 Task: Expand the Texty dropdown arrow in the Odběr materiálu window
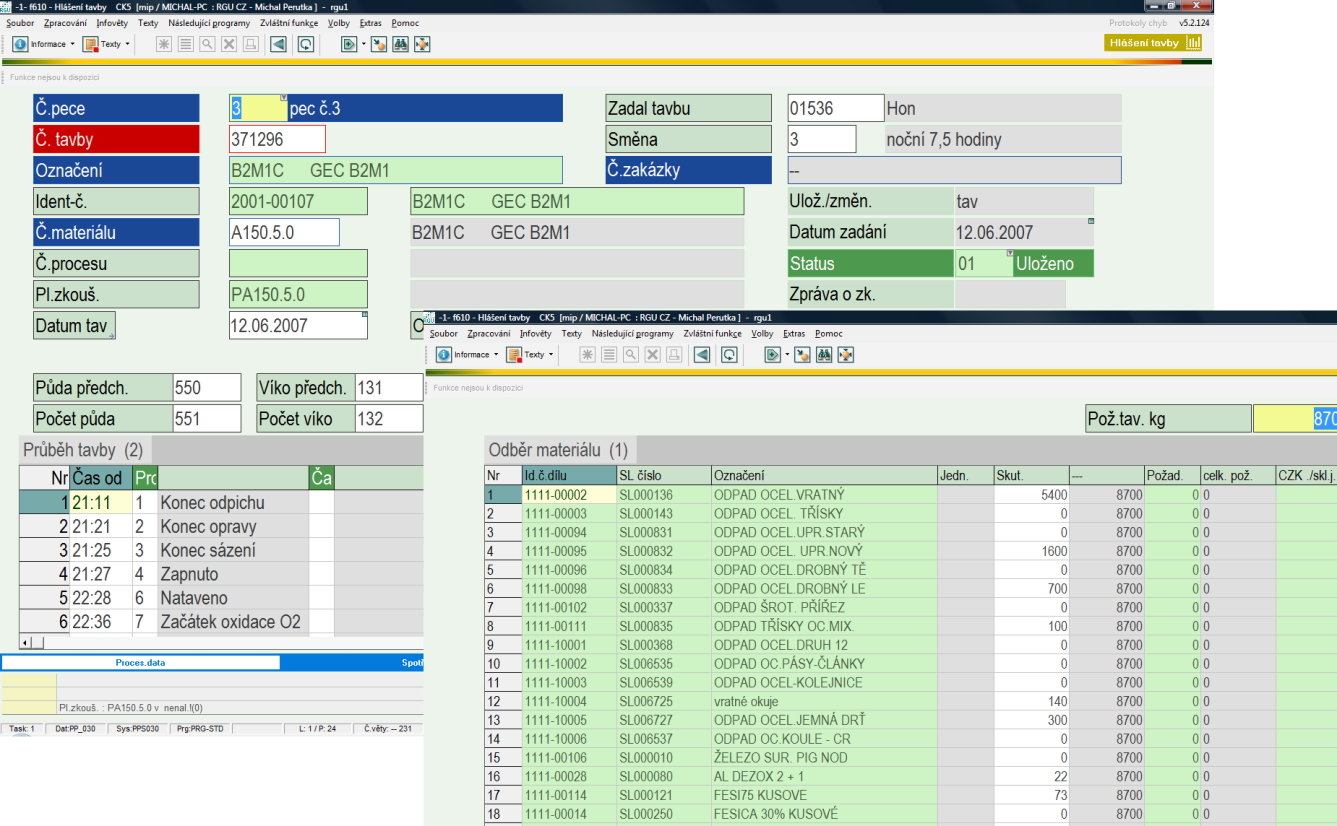click(550, 354)
